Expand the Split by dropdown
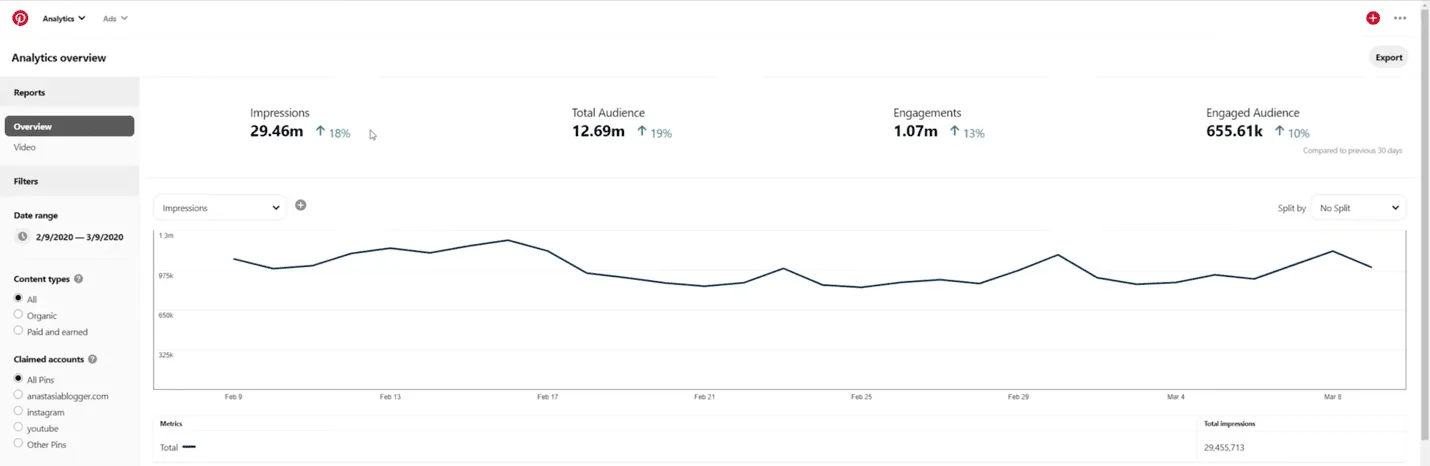1430x466 pixels. tap(1358, 208)
